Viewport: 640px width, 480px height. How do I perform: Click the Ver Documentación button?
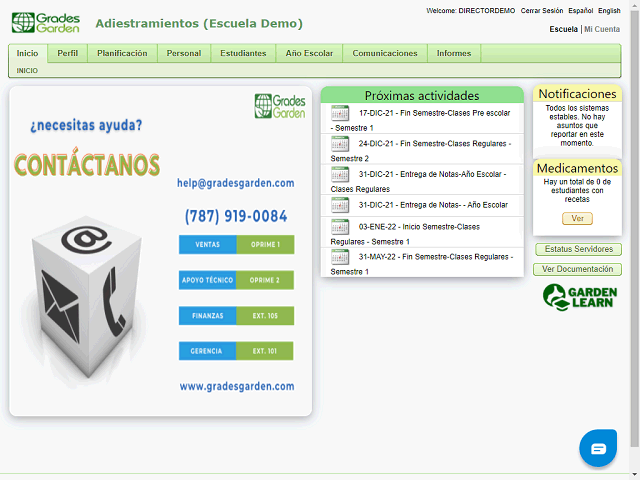coord(578,269)
